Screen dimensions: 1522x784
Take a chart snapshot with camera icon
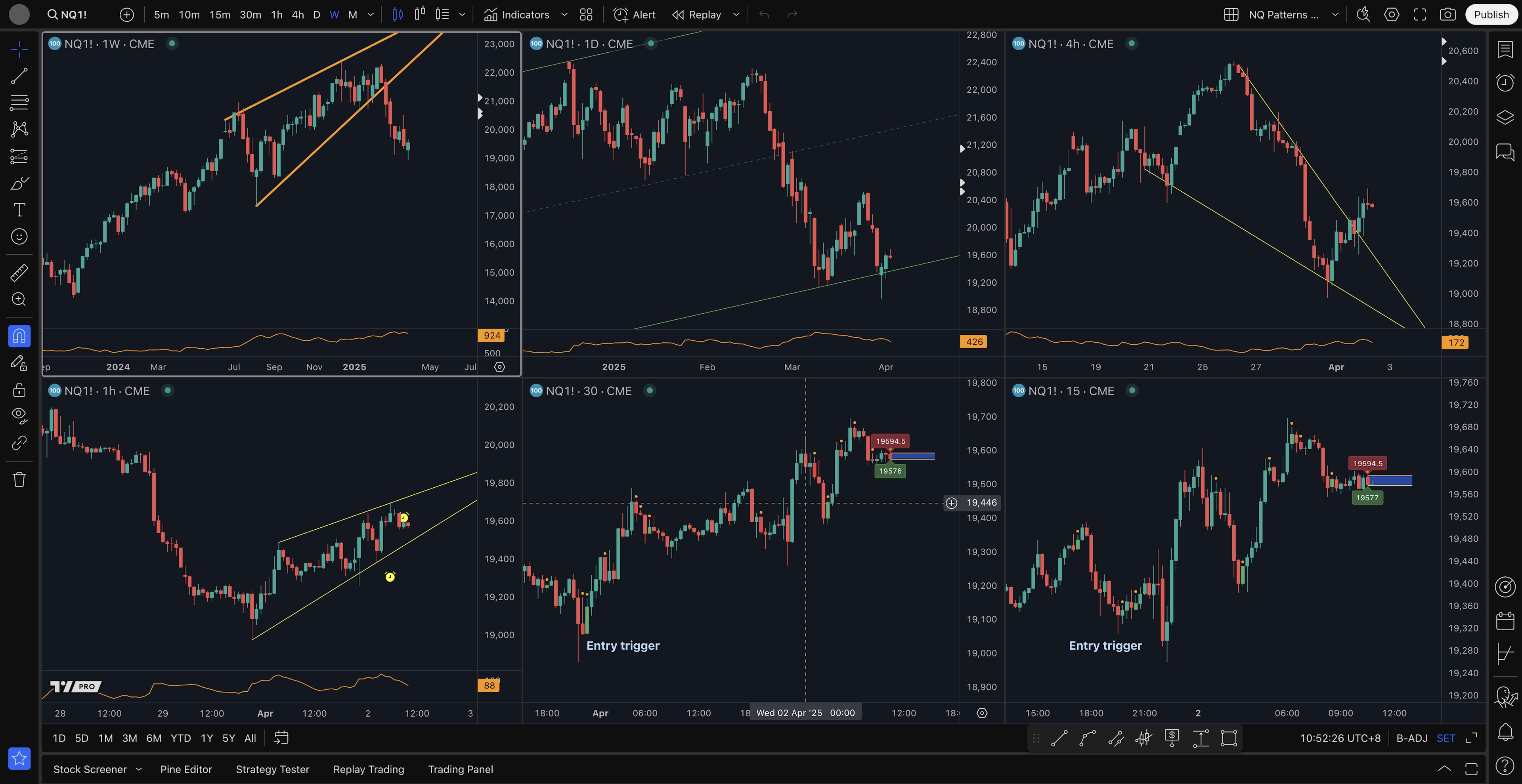(x=1447, y=15)
